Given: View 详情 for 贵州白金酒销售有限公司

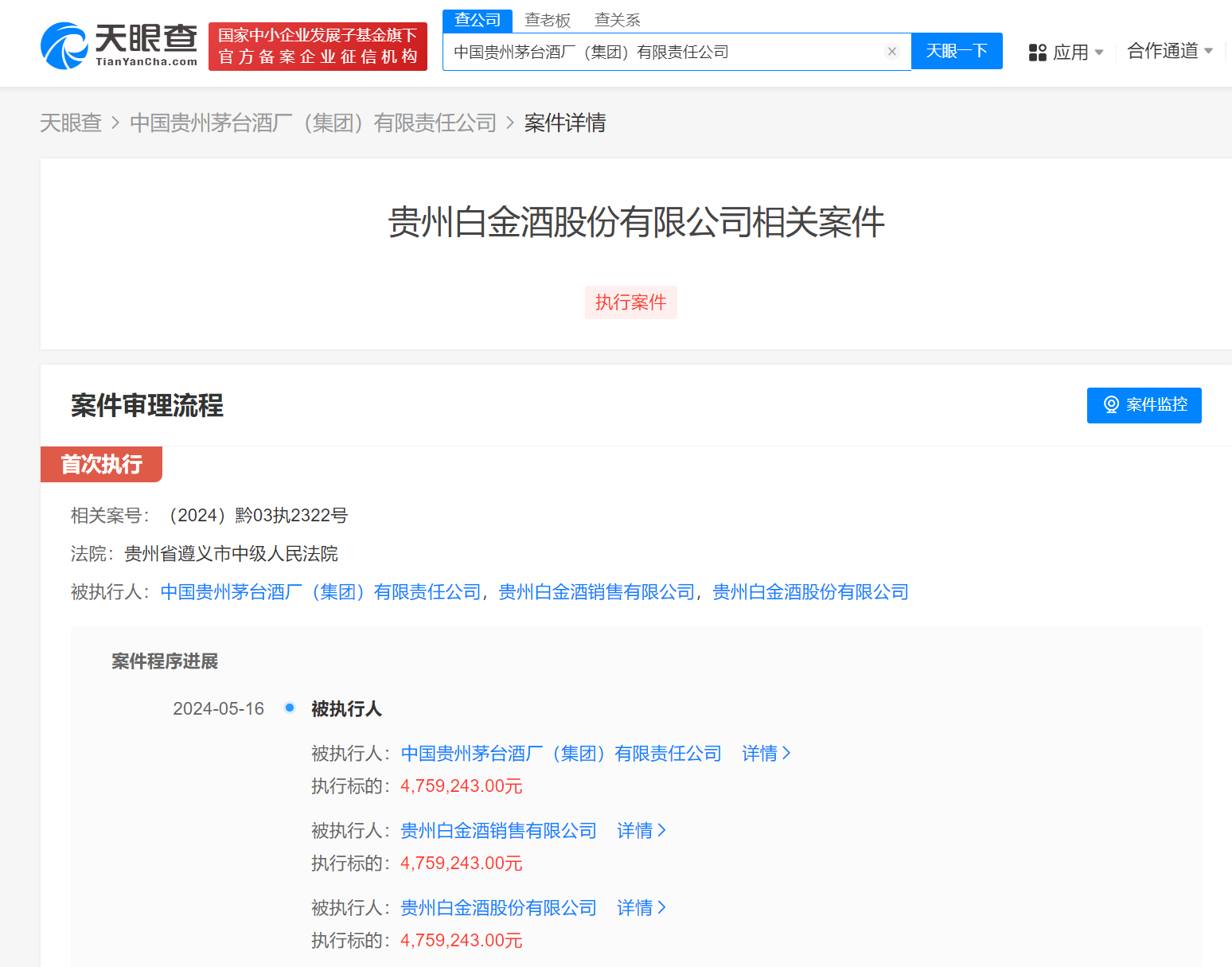Looking at the screenshot, I should pyautogui.click(x=641, y=831).
